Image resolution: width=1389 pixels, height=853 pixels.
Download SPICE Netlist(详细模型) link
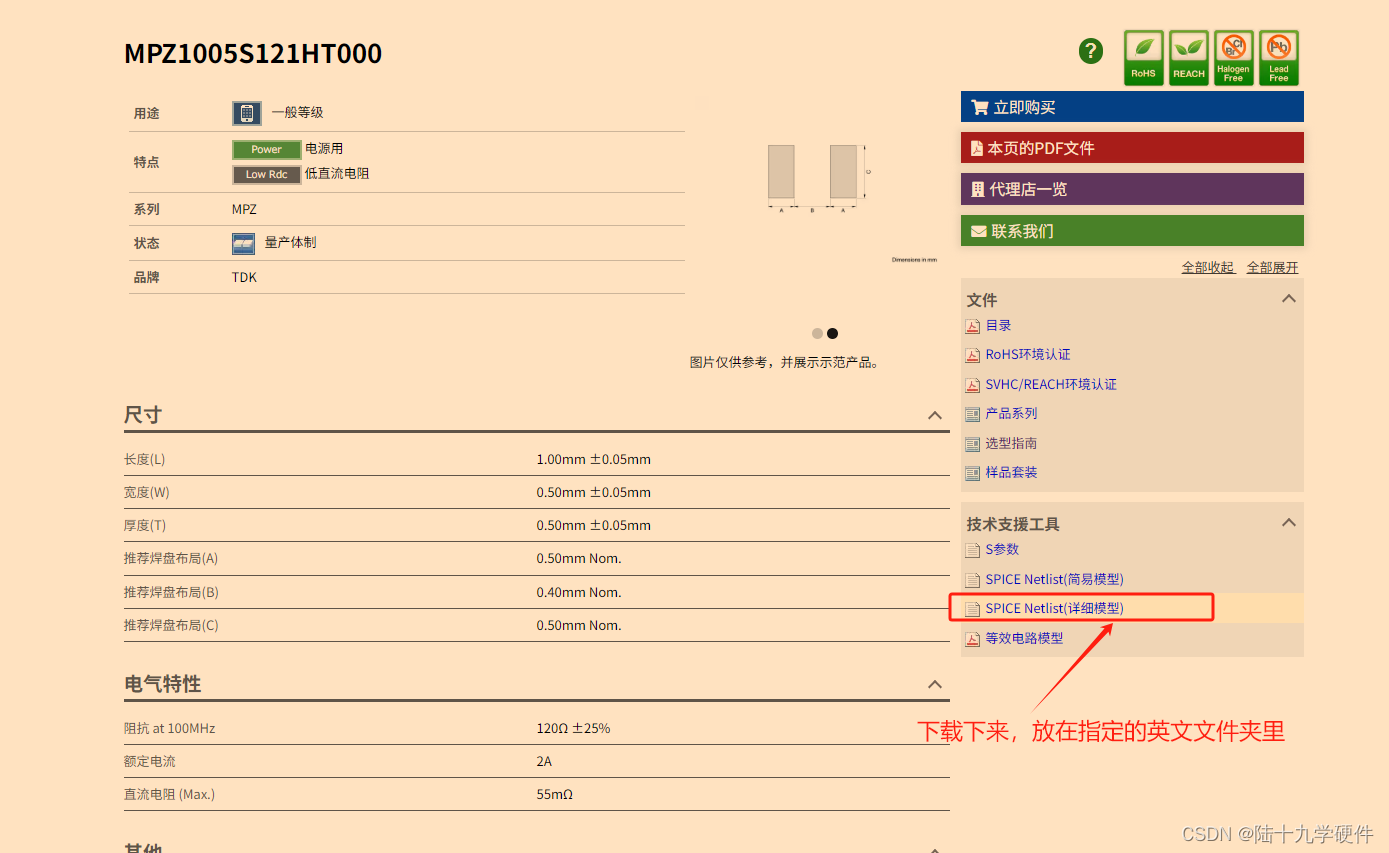(1054, 609)
